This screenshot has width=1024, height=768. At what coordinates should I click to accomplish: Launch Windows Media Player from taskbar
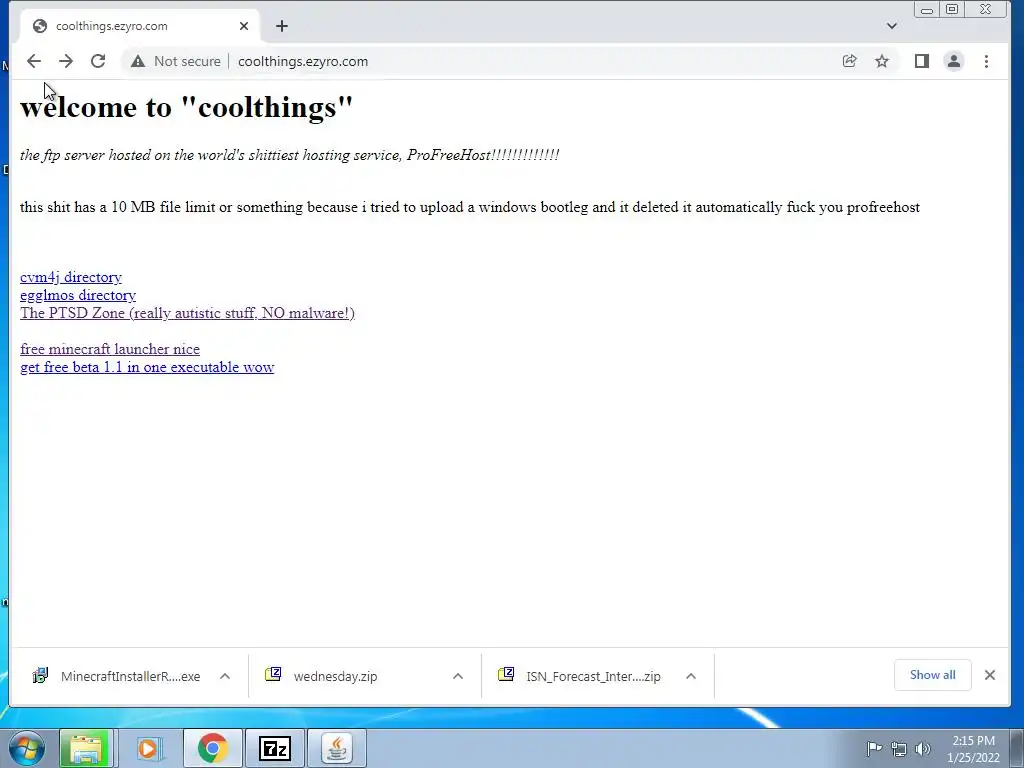coord(149,748)
